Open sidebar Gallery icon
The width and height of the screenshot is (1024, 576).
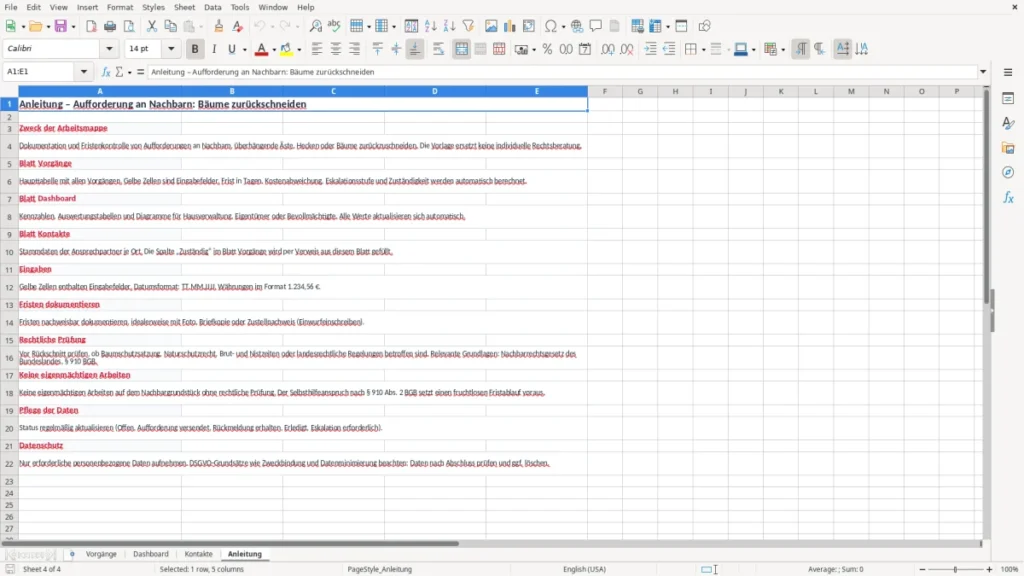[x=1008, y=148]
